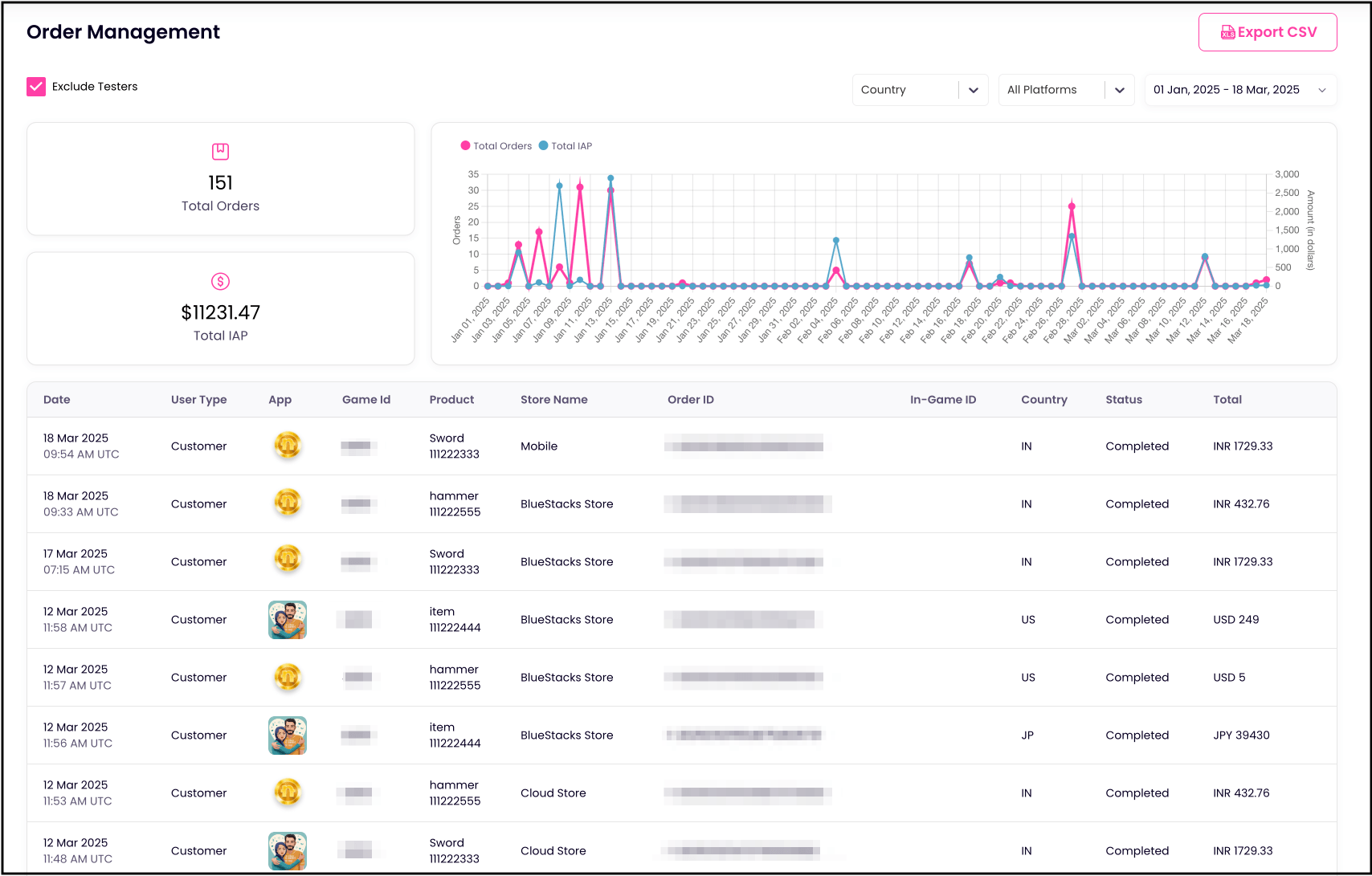Click the Total column header
The width and height of the screenshot is (1372, 876).
click(x=1227, y=400)
